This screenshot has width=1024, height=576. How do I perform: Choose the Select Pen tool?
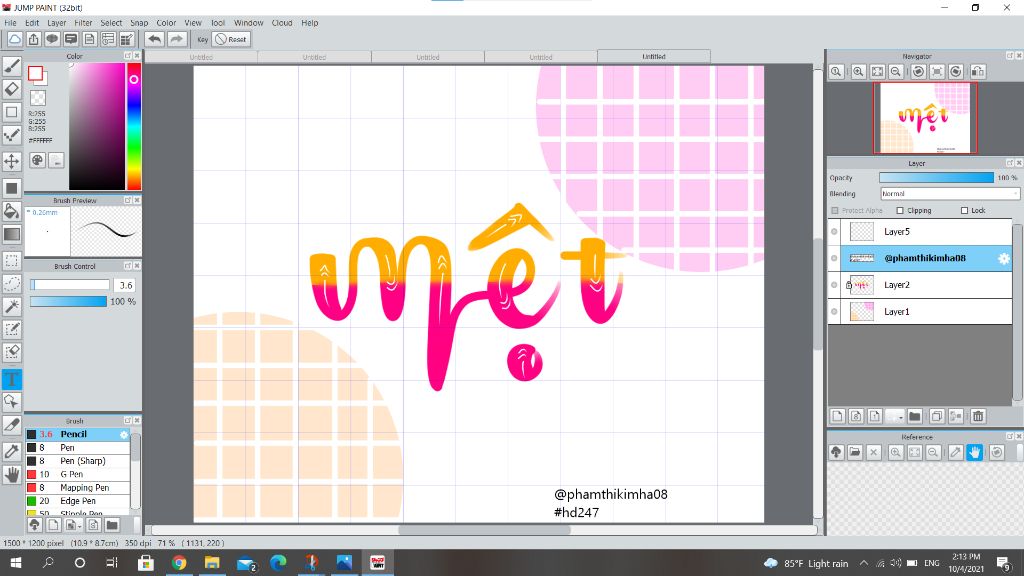12,329
